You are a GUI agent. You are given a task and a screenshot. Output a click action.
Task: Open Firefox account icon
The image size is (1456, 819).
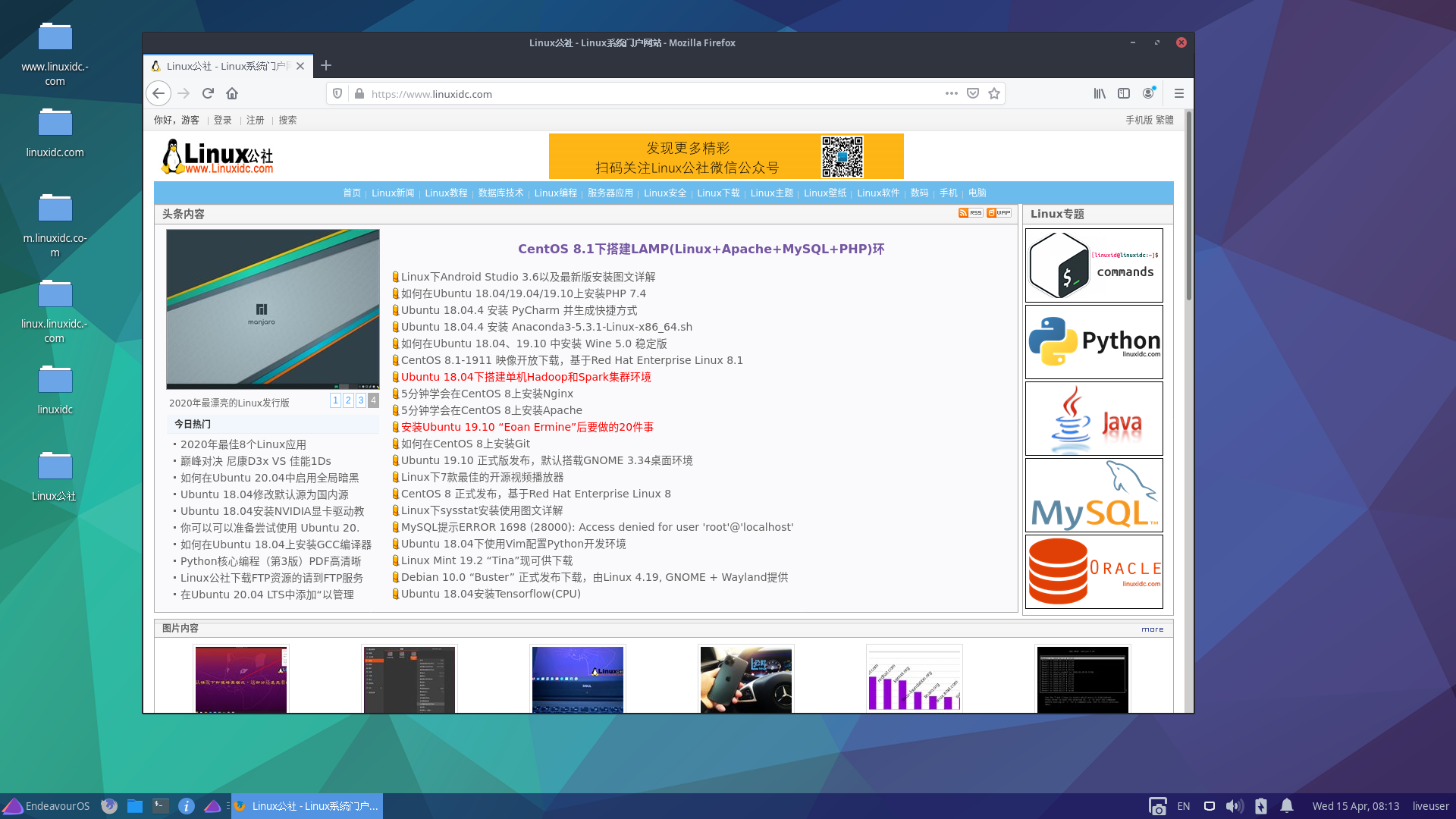[x=1149, y=93]
